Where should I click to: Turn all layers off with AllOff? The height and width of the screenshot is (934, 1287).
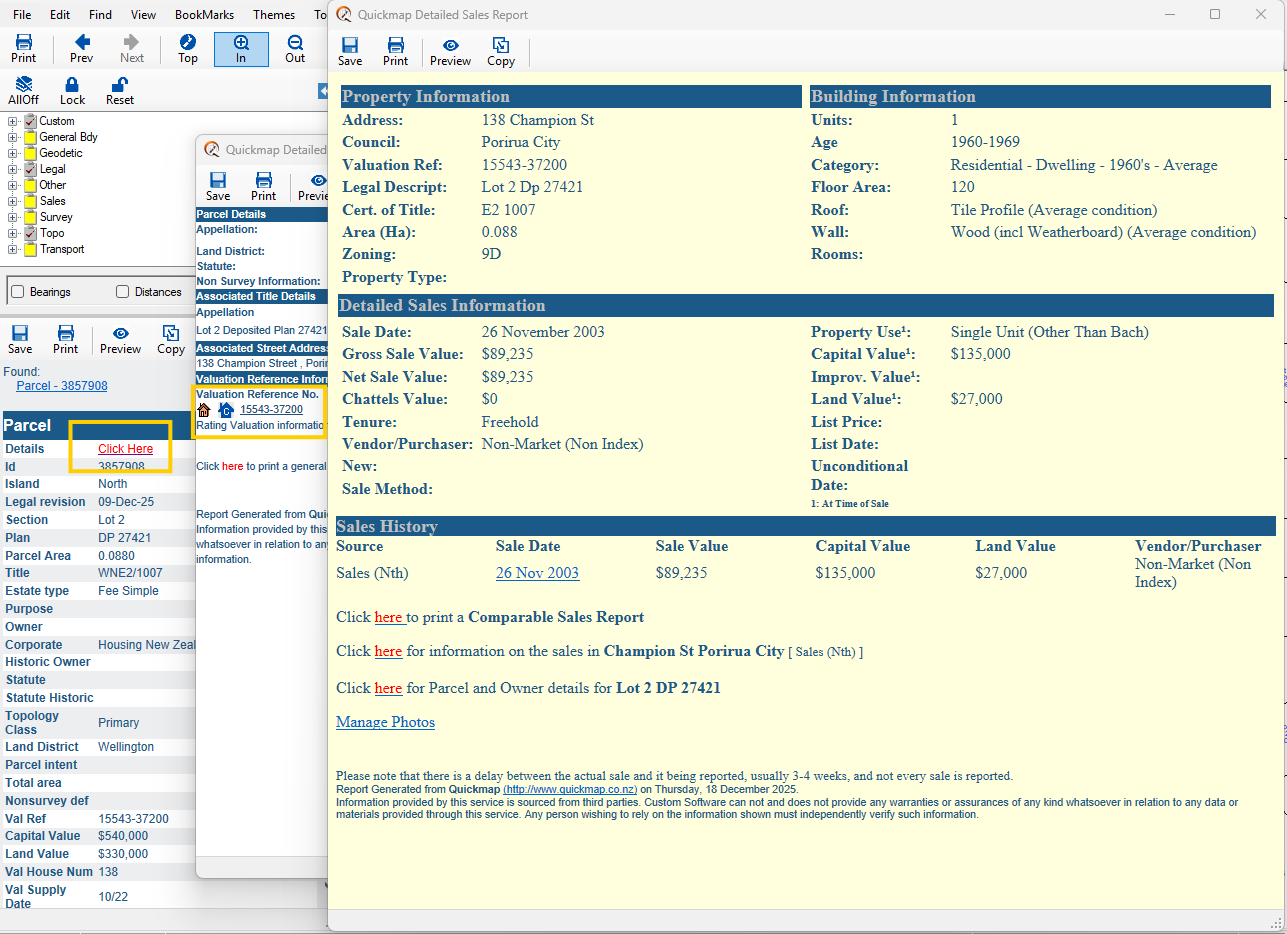click(23, 90)
